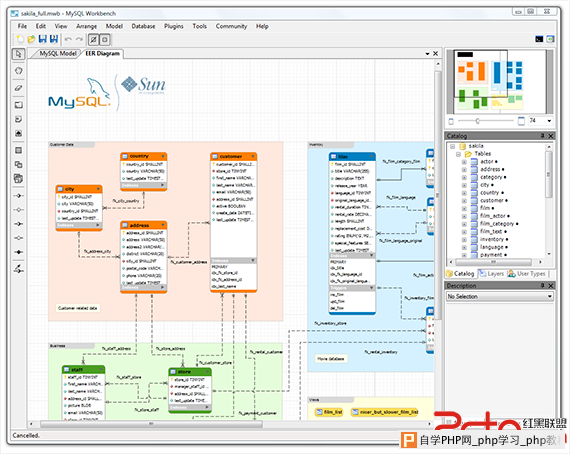Screen dimensions: 570x454
Task: Toggle the page guides display
Action: (105, 39)
